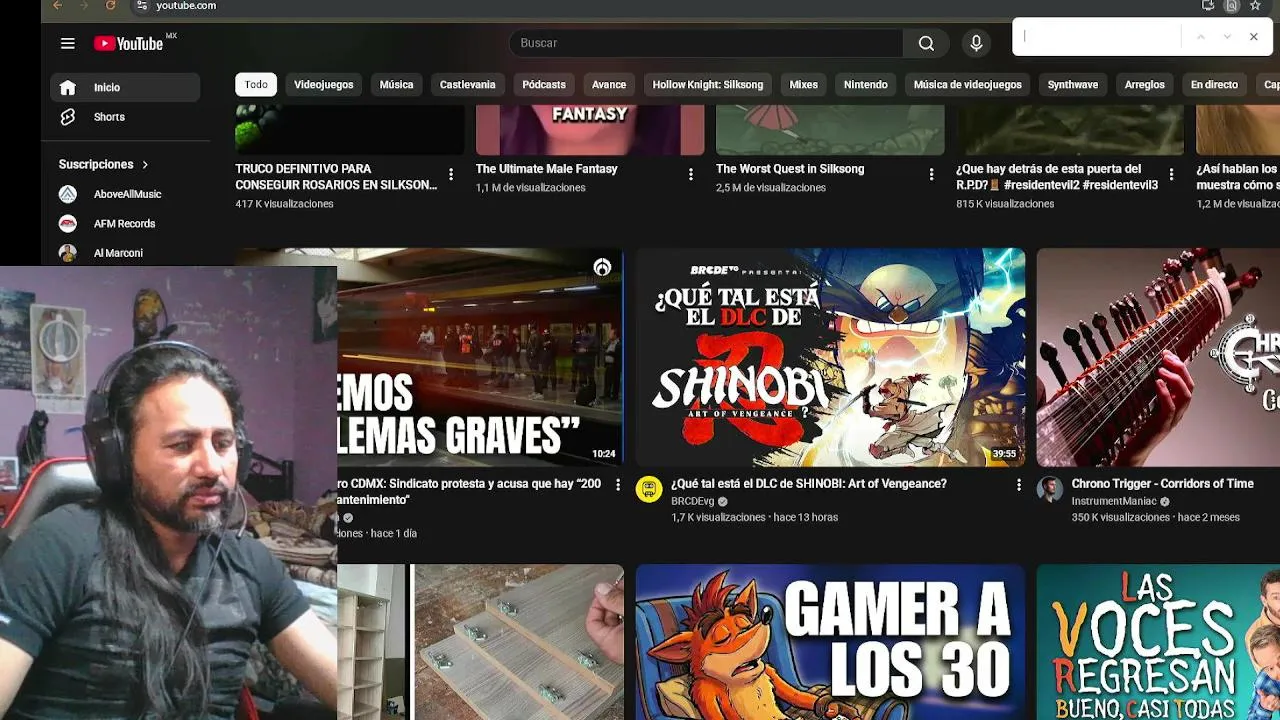This screenshot has width=1280, height=720.
Task: Click the find-in-page text field
Action: click(x=1098, y=37)
